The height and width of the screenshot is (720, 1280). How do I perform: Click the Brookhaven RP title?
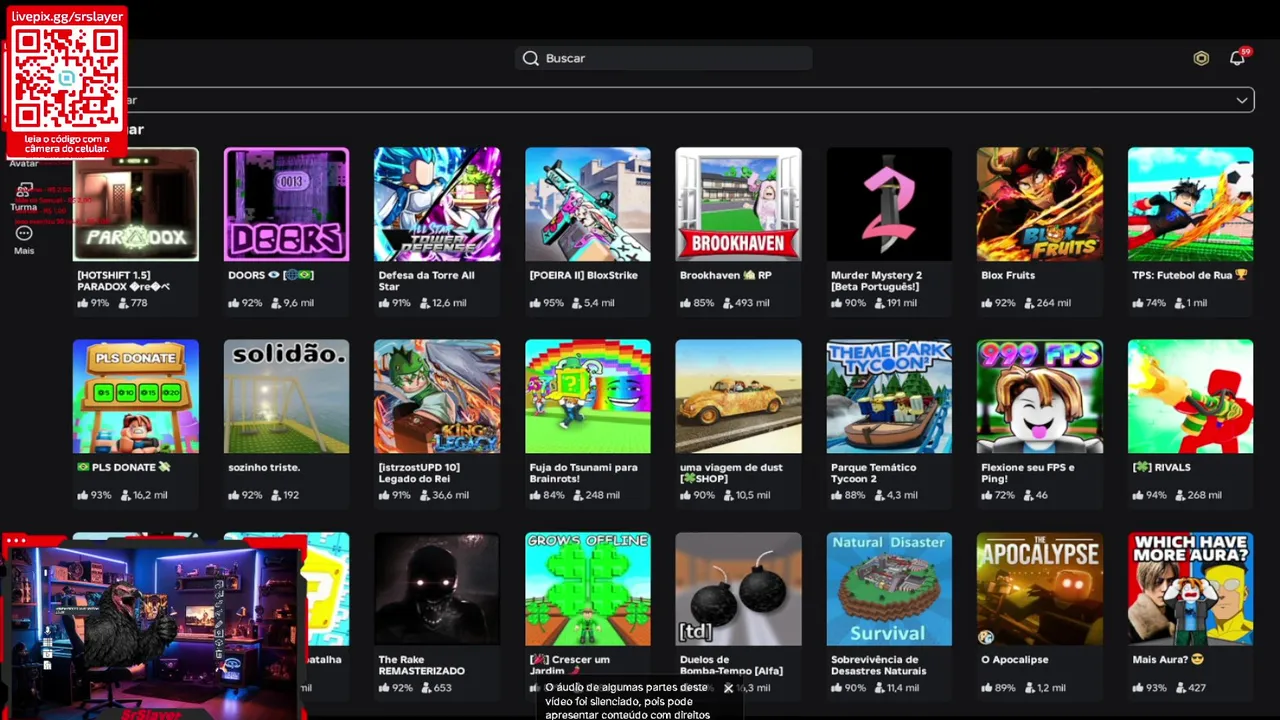coord(726,275)
